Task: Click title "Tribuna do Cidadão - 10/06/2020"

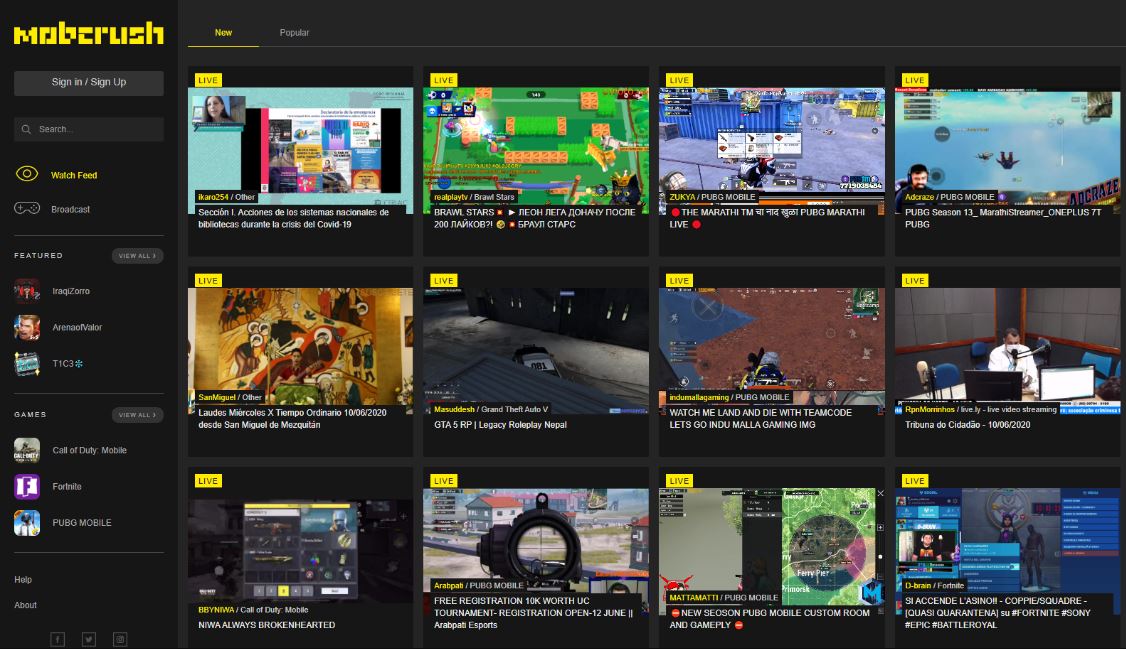Action: coord(967,425)
